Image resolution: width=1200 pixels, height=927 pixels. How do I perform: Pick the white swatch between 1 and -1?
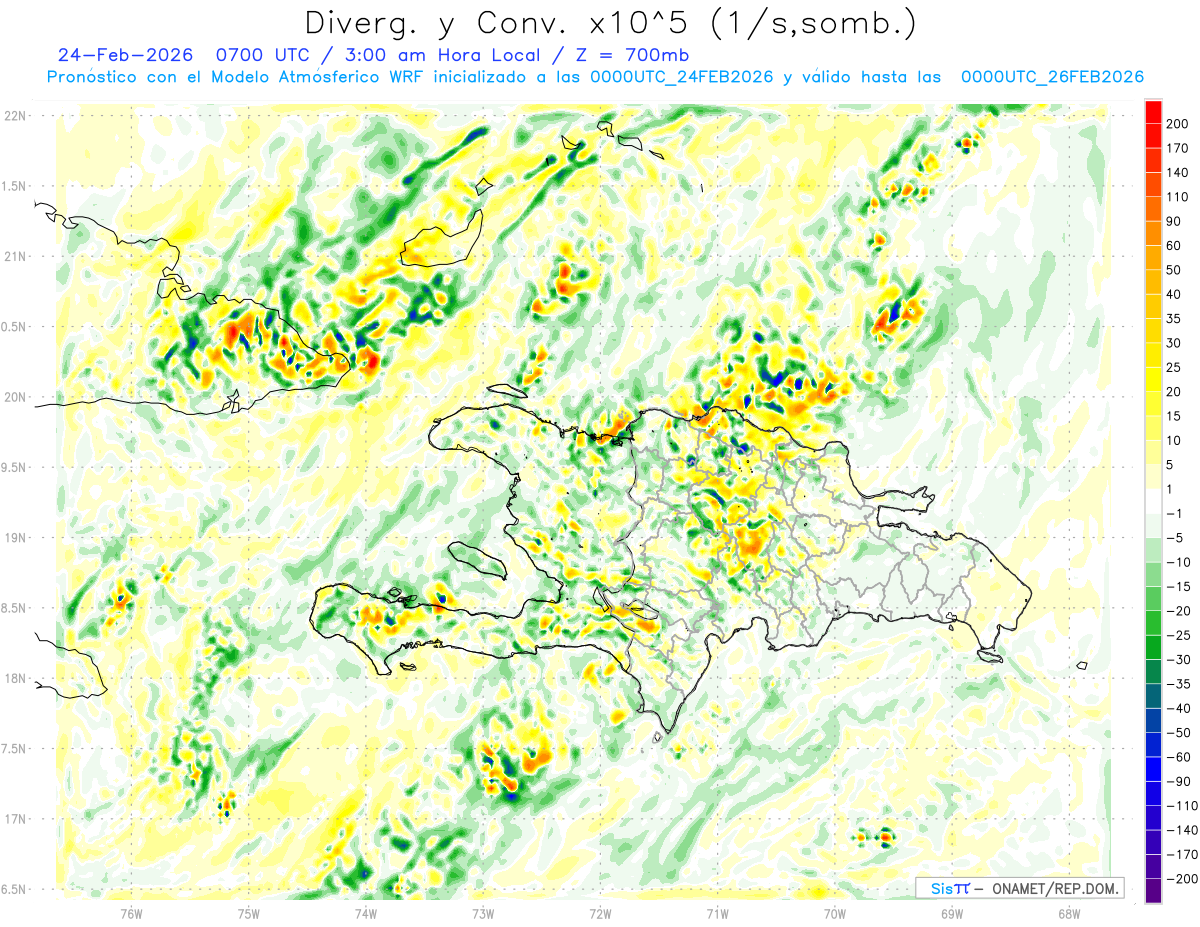click(1153, 502)
